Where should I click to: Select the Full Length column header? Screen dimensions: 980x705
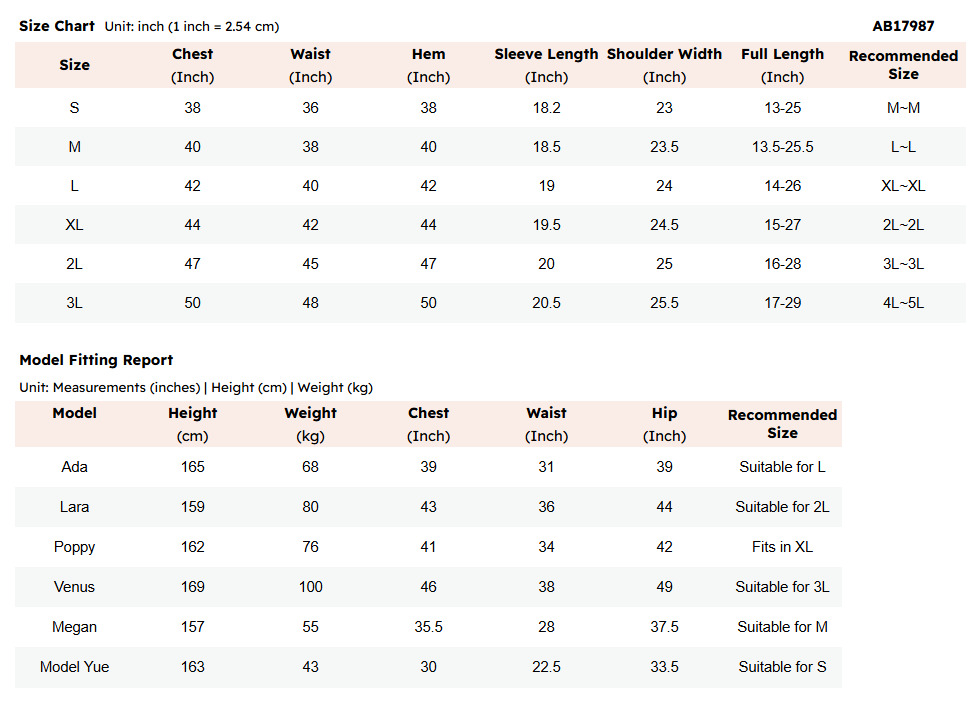coord(782,55)
